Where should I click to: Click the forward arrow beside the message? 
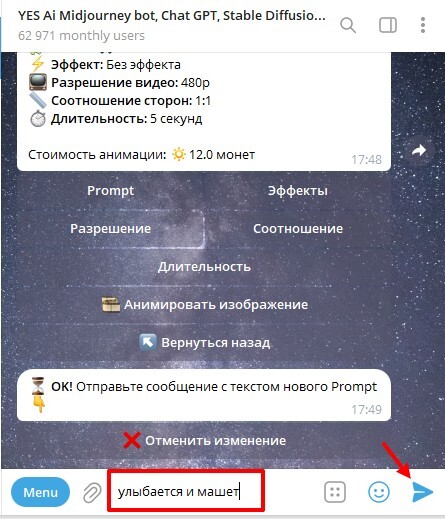coord(419,150)
